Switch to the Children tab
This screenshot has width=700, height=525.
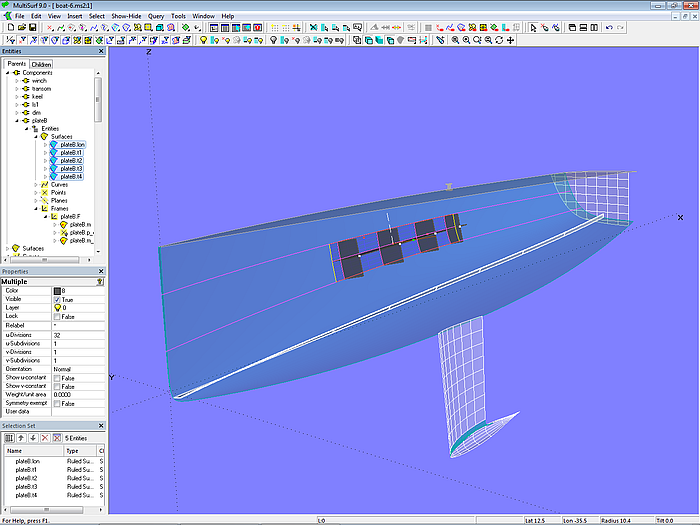tap(42, 64)
